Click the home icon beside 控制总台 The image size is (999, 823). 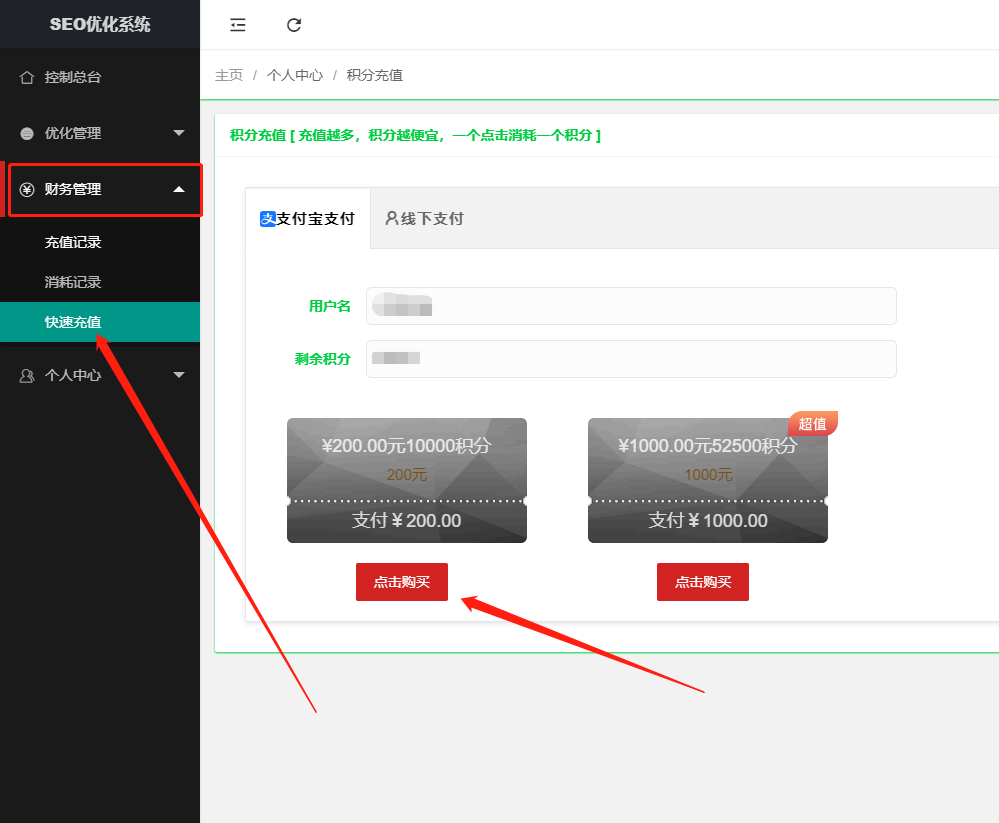[x=27, y=77]
